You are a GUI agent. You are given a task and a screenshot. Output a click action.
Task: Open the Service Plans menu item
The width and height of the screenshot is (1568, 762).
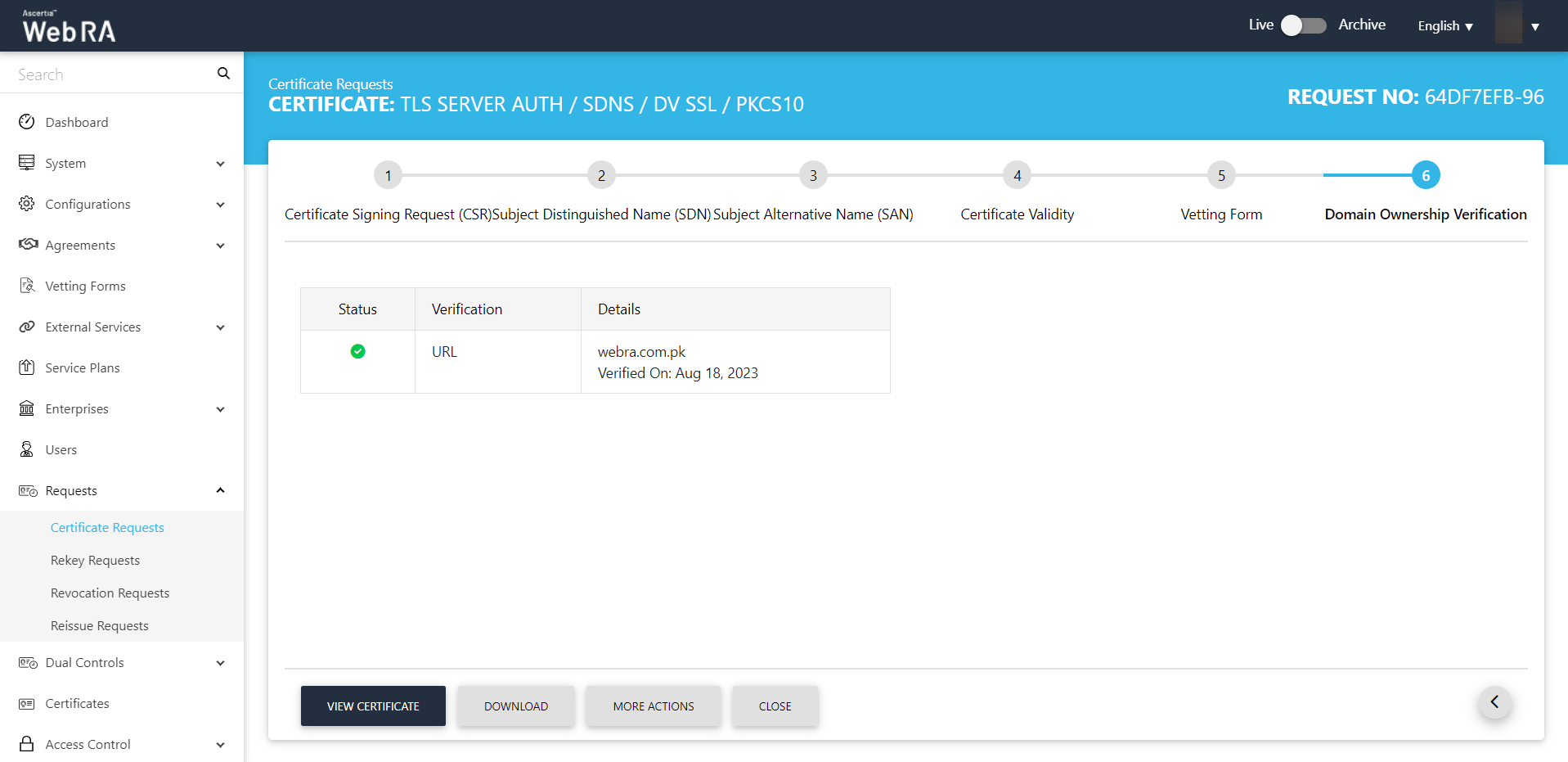pyautogui.click(x=83, y=367)
